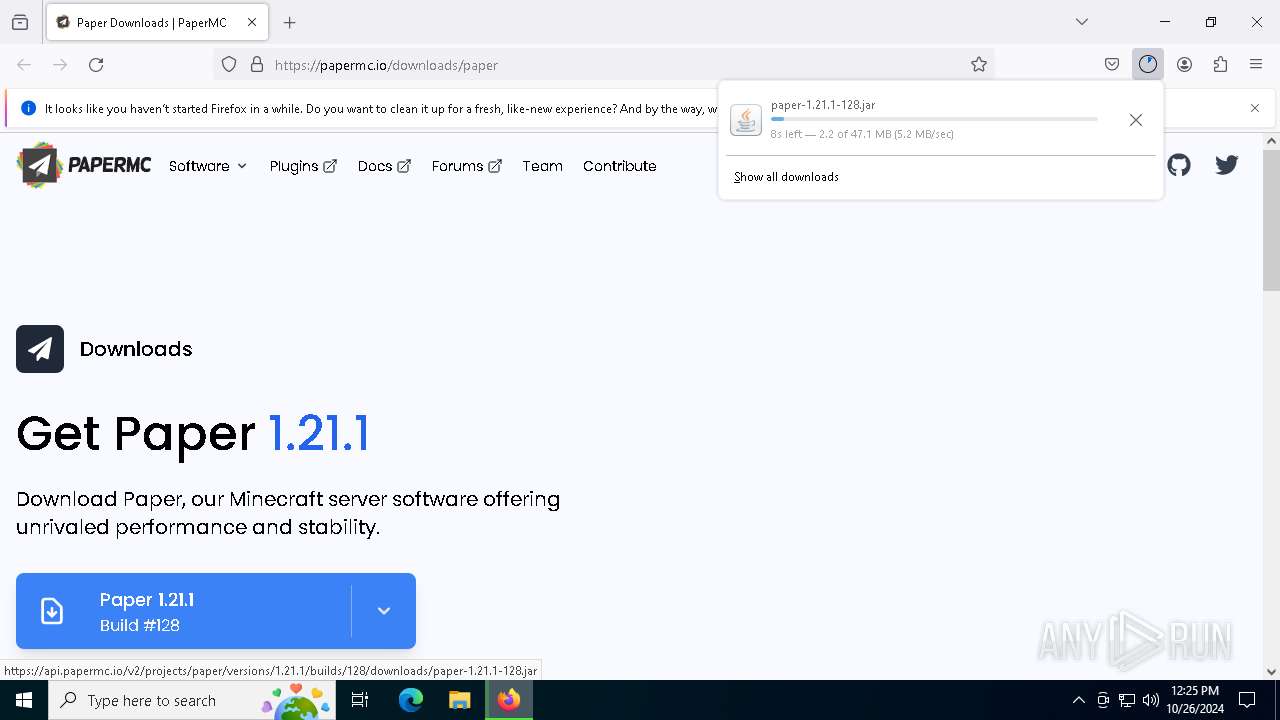Image resolution: width=1280 pixels, height=720 pixels.
Task: Launch Microsoft Edge from taskbar
Action: (411, 700)
